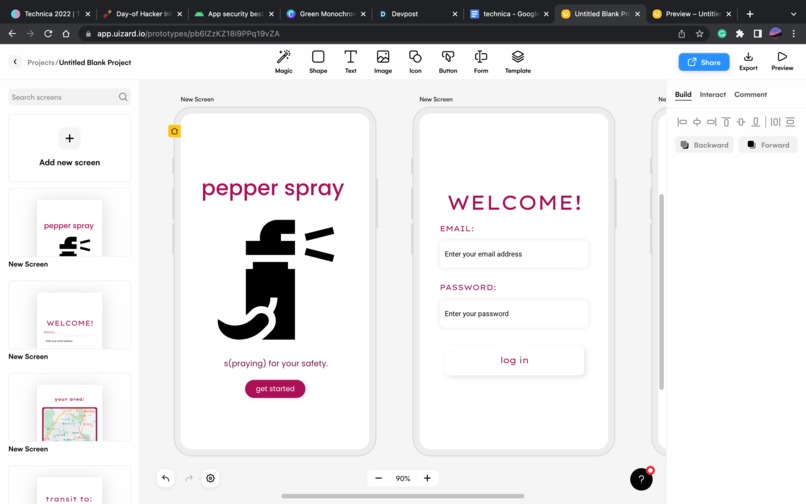Click the home screen marker icon
806x504 pixels.
[x=174, y=131]
